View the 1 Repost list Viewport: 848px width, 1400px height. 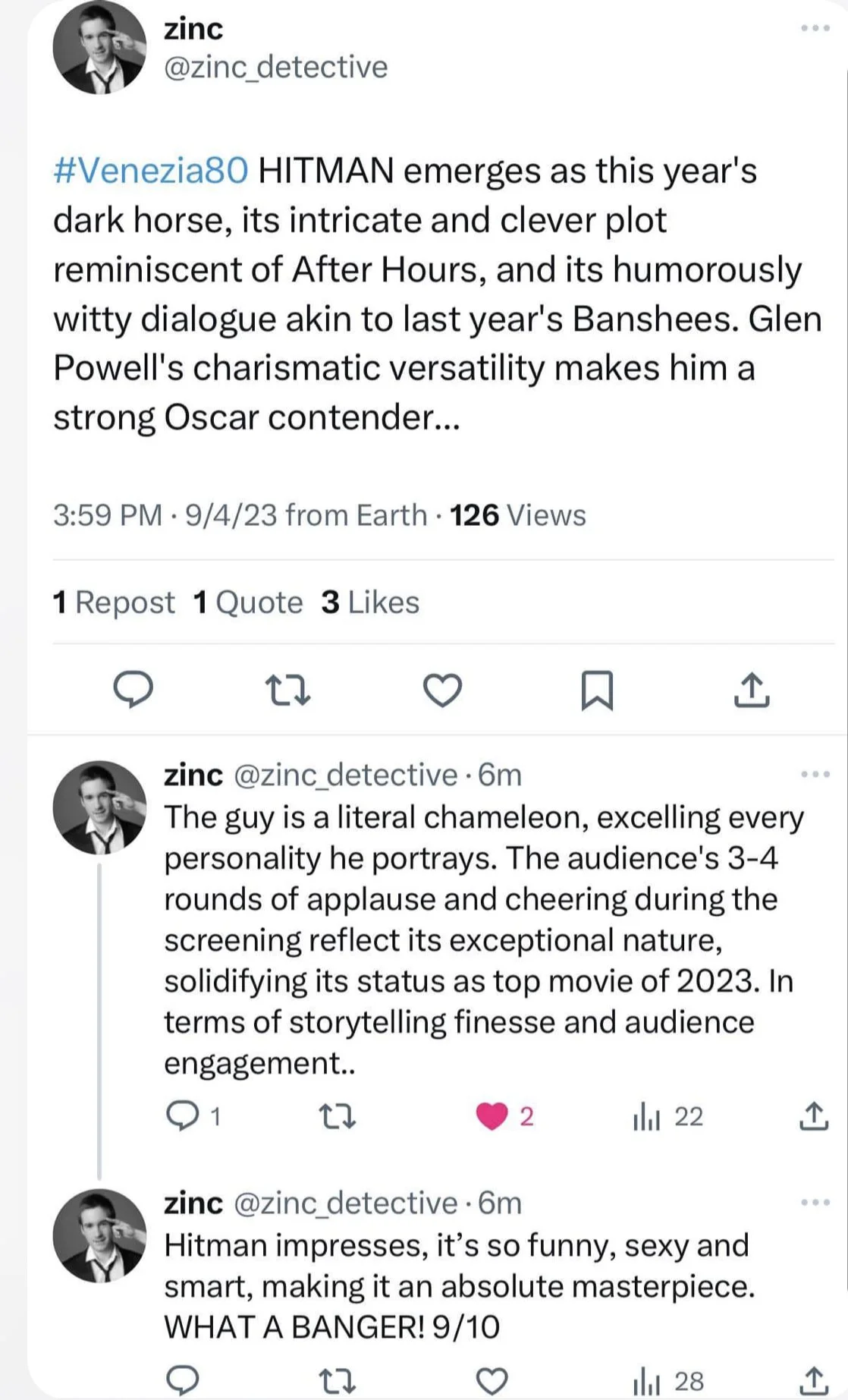pos(114,602)
